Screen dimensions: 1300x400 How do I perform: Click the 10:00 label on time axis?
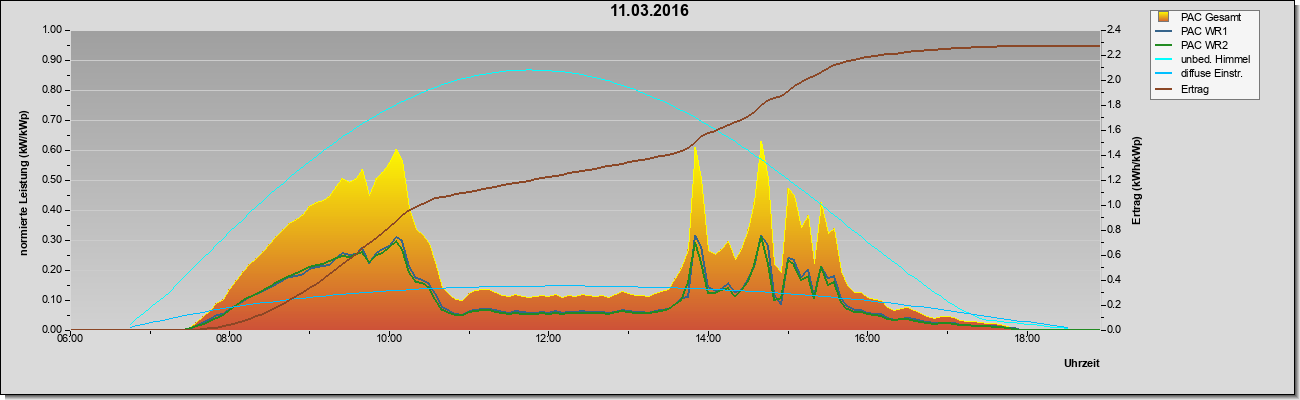pos(389,339)
